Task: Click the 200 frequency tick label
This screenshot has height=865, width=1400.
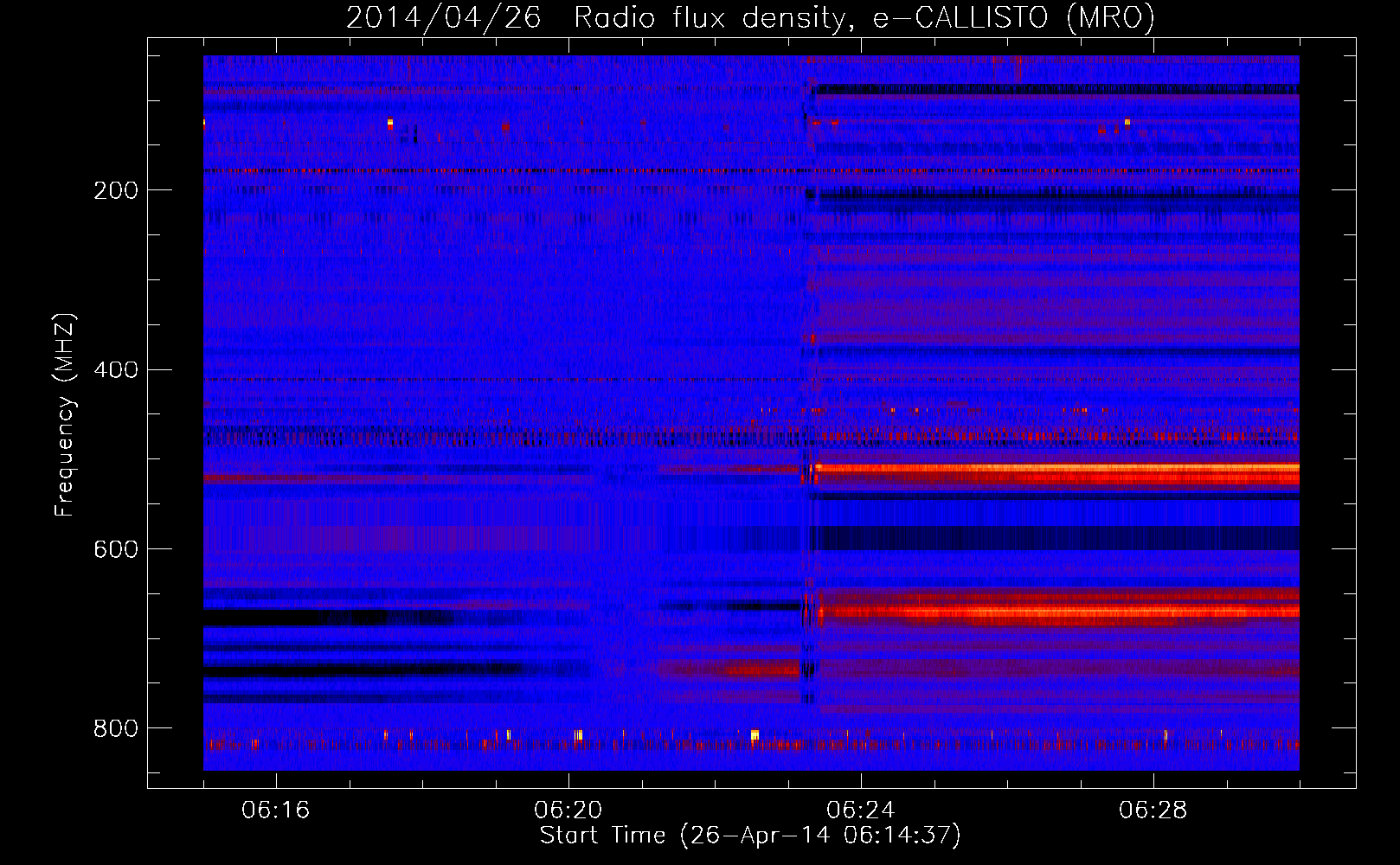Action: click(116, 190)
